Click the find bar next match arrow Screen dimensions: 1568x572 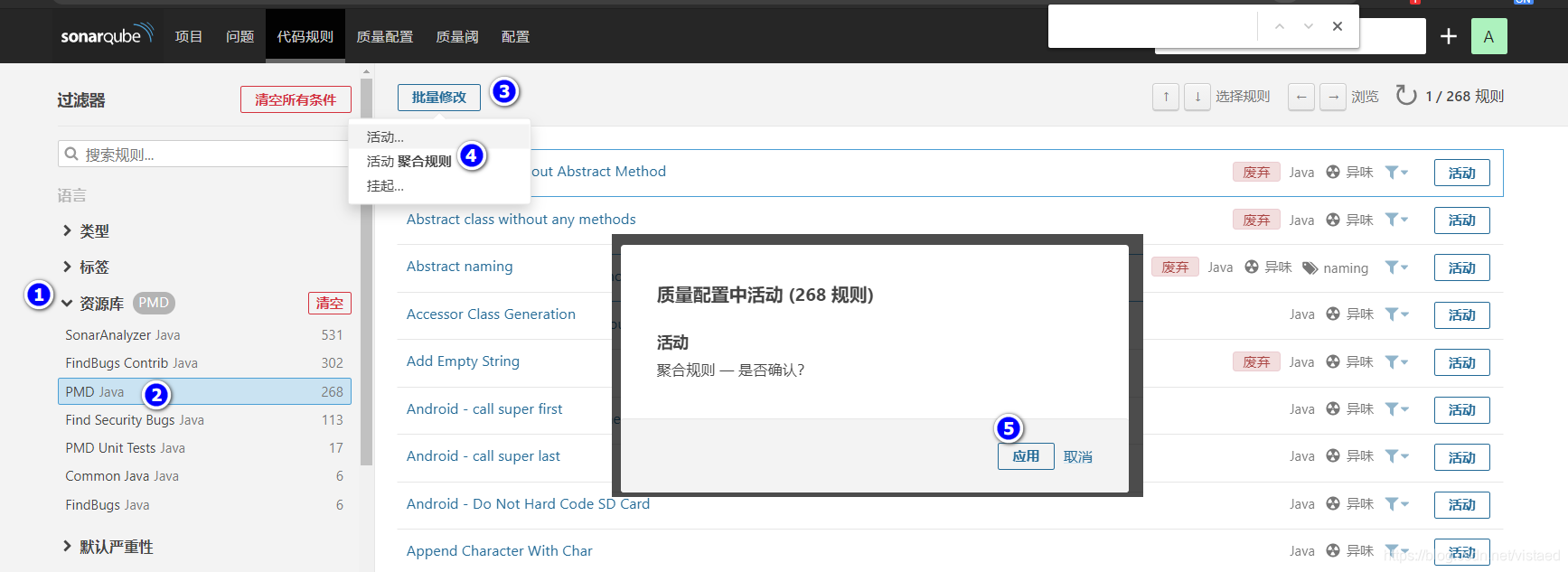[1309, 26]
